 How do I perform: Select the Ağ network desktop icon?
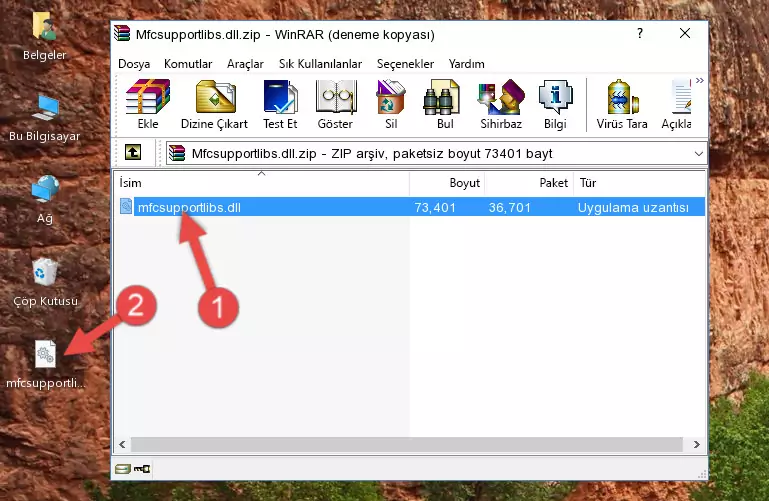pos(45,200)
